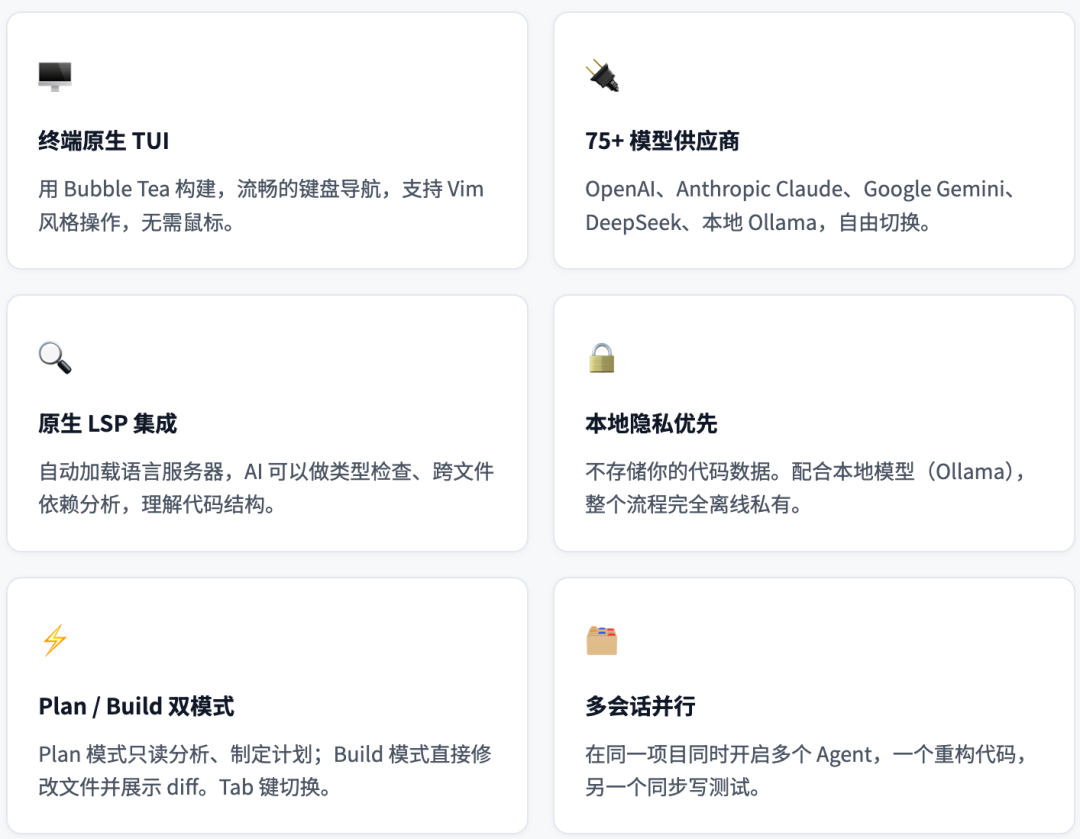Click the electric plug icon
This screenshot has width=1080, height=839.
(602, 76)
